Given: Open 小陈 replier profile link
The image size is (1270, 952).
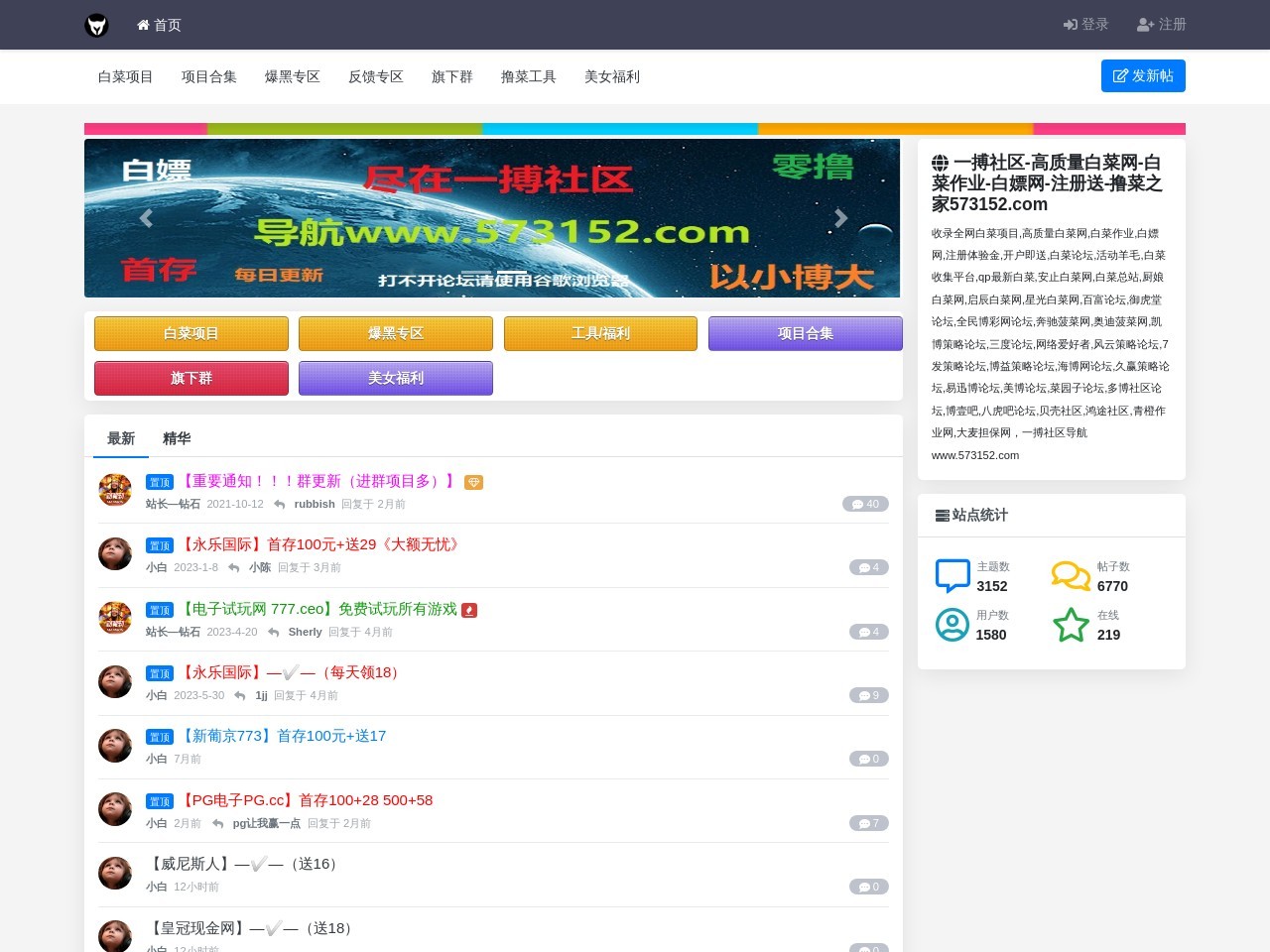Looking at the screenshot, I should click(x=260, y=567).
